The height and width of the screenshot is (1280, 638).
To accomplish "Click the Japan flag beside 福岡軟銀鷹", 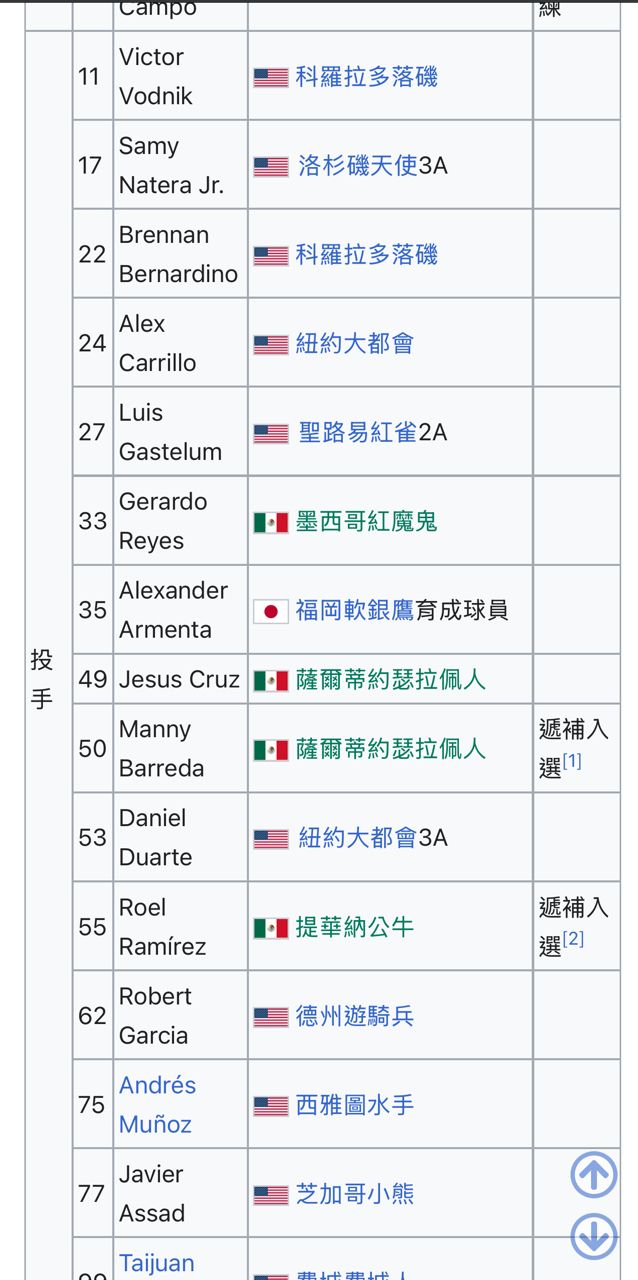I will click(270, 611).
